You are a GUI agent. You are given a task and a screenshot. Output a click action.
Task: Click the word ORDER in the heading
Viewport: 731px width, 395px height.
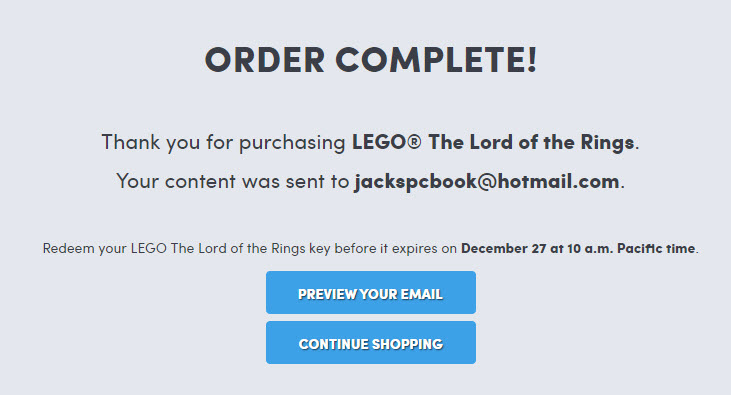pos(265,60)
